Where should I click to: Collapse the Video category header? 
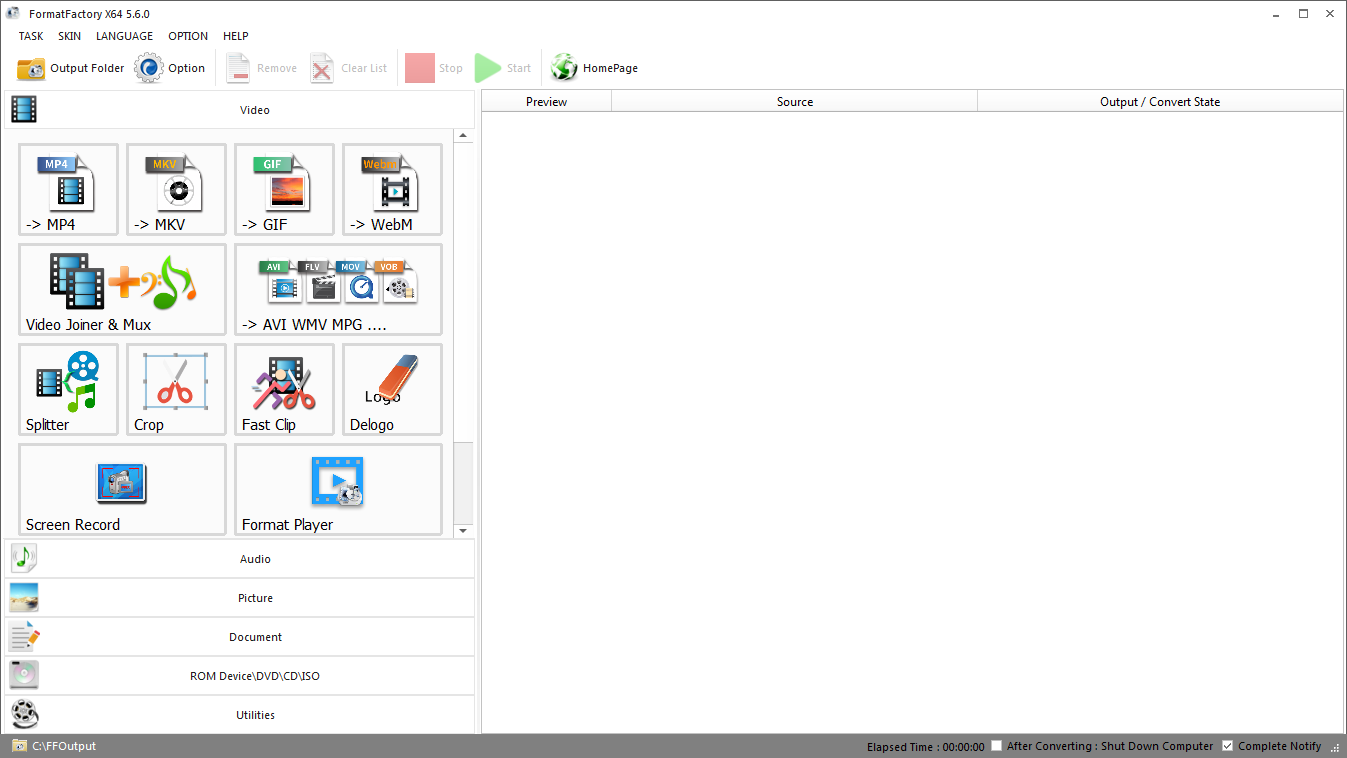pos(240,110)
